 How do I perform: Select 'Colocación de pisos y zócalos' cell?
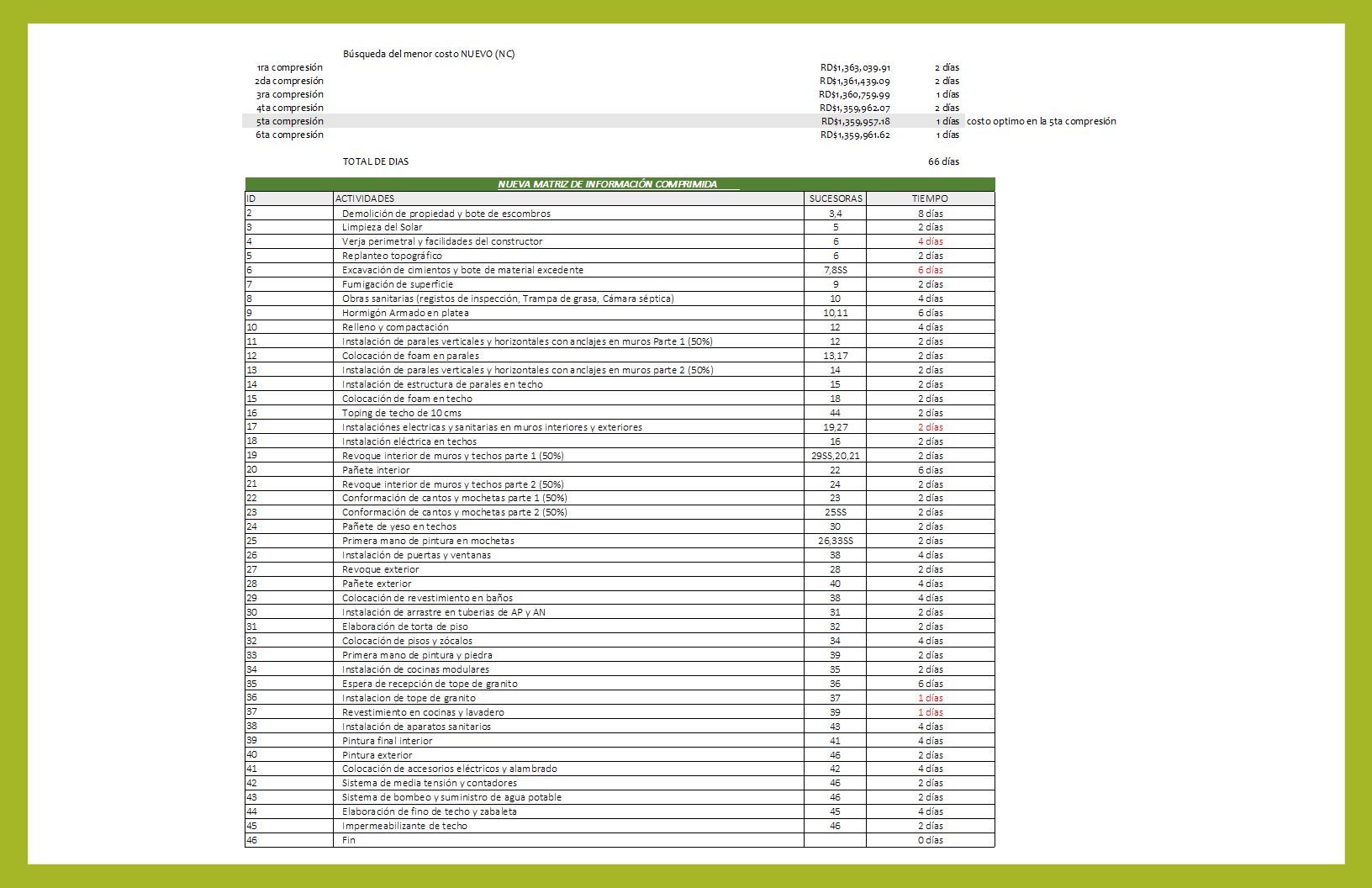click(568, 641)
